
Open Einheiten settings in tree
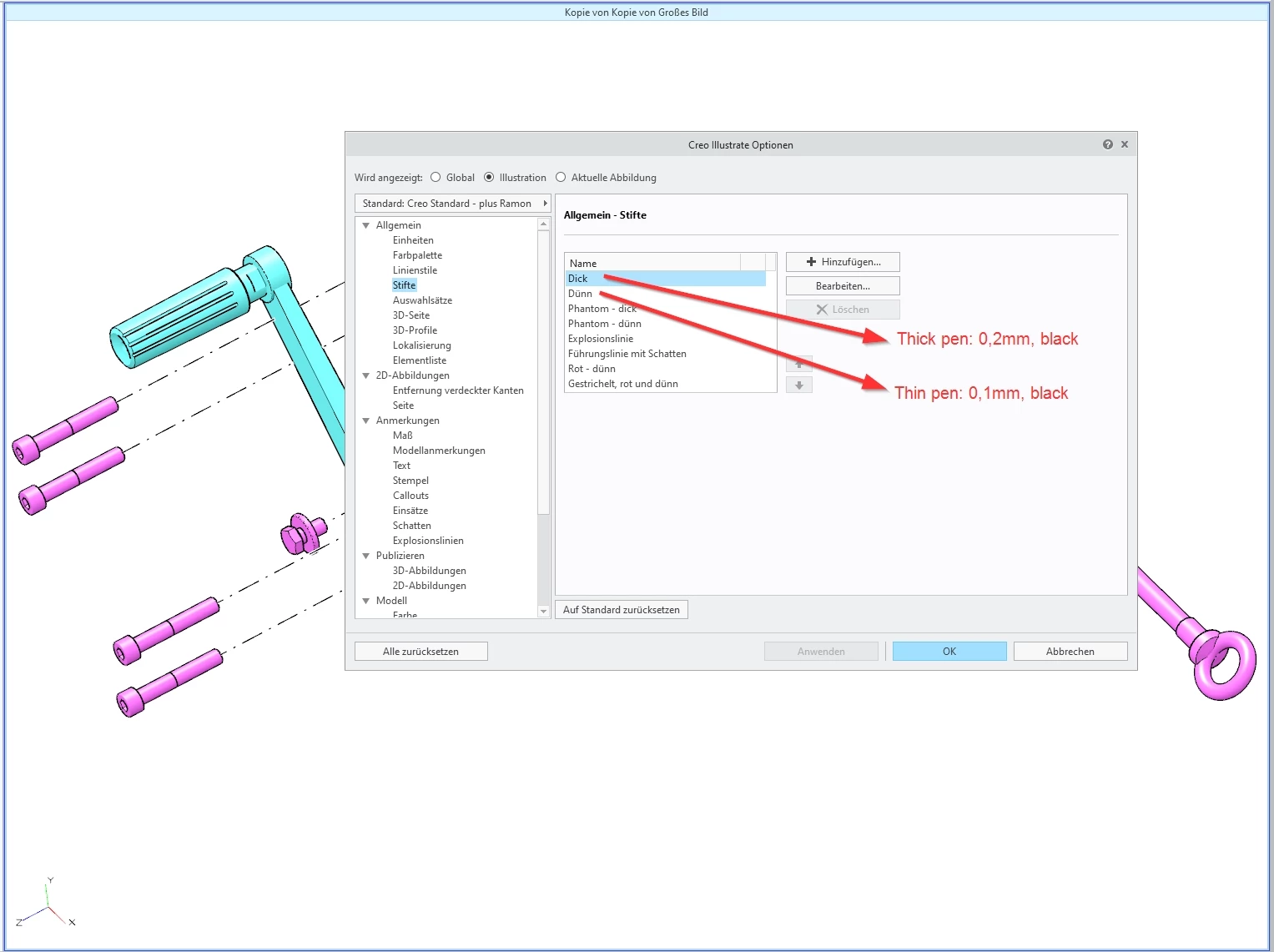click(413, 240)
